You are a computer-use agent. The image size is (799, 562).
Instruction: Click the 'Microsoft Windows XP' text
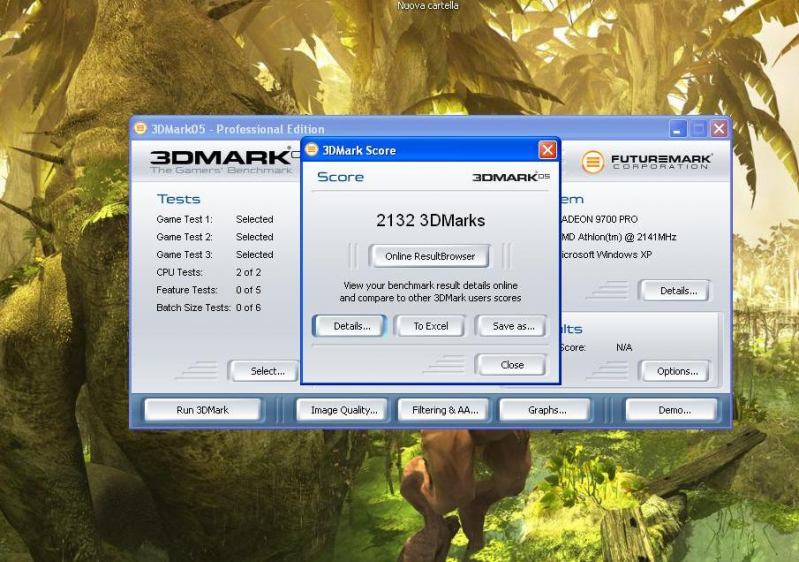606,255
